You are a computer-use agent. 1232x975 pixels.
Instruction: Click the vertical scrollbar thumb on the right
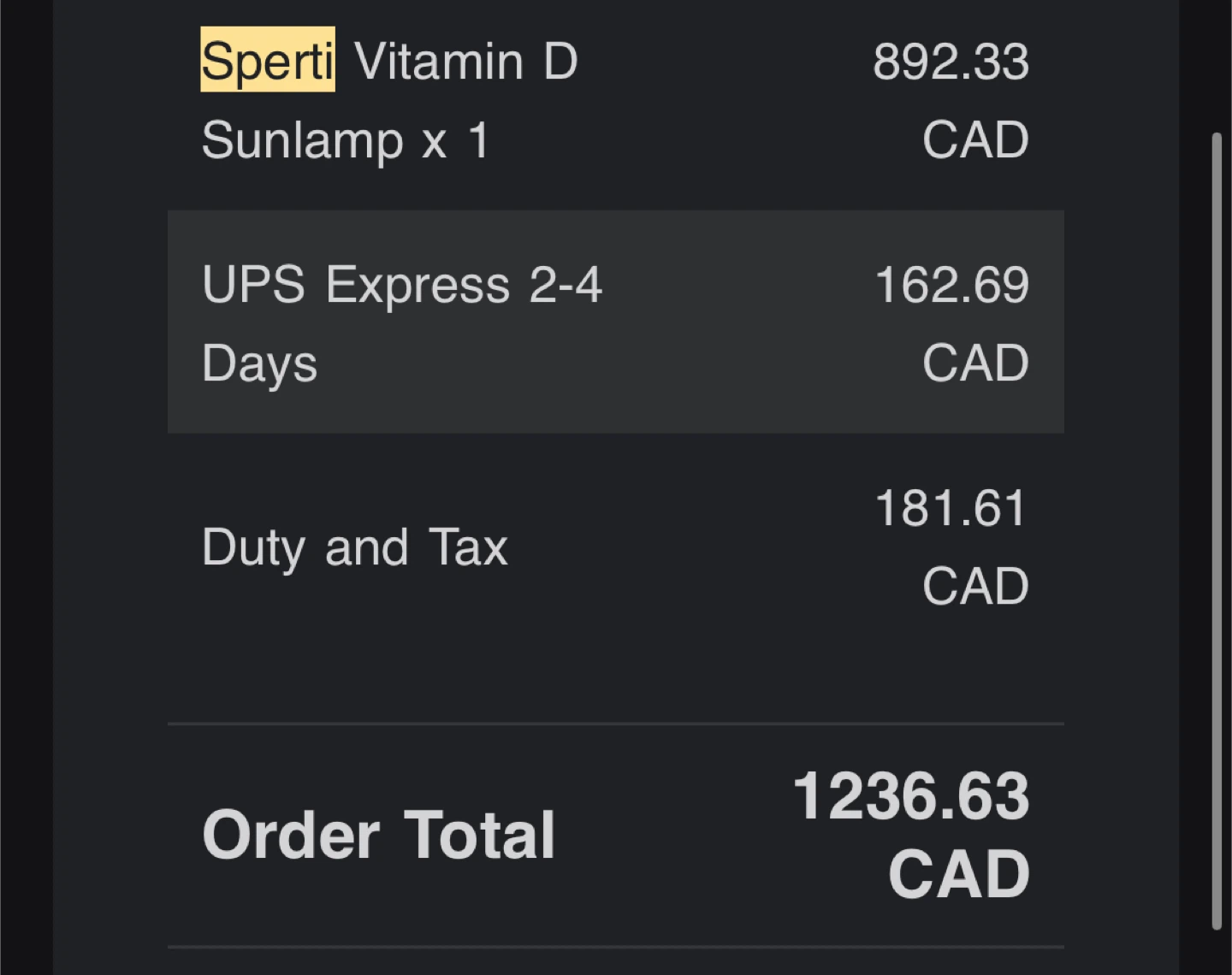point(1217,530)
